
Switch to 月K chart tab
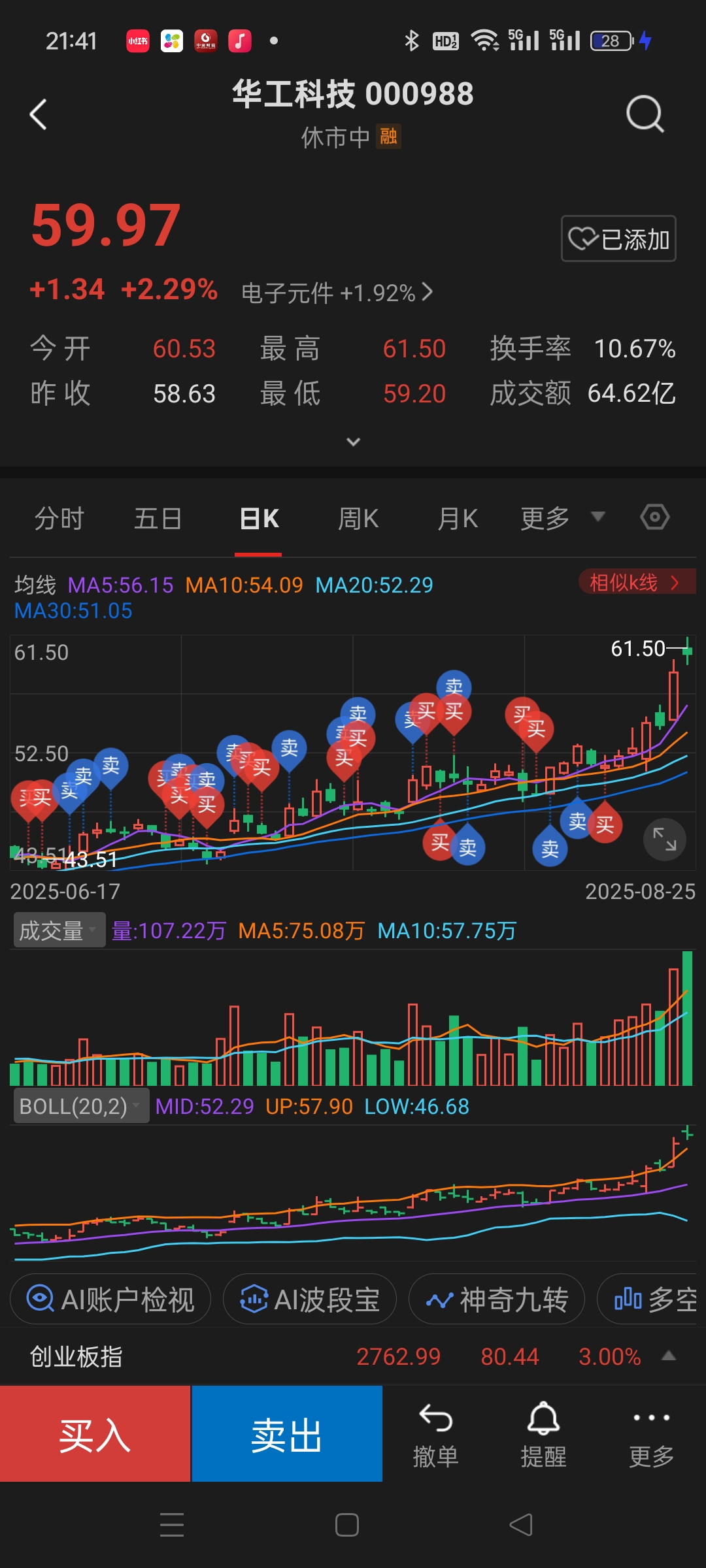click(458, 519)
